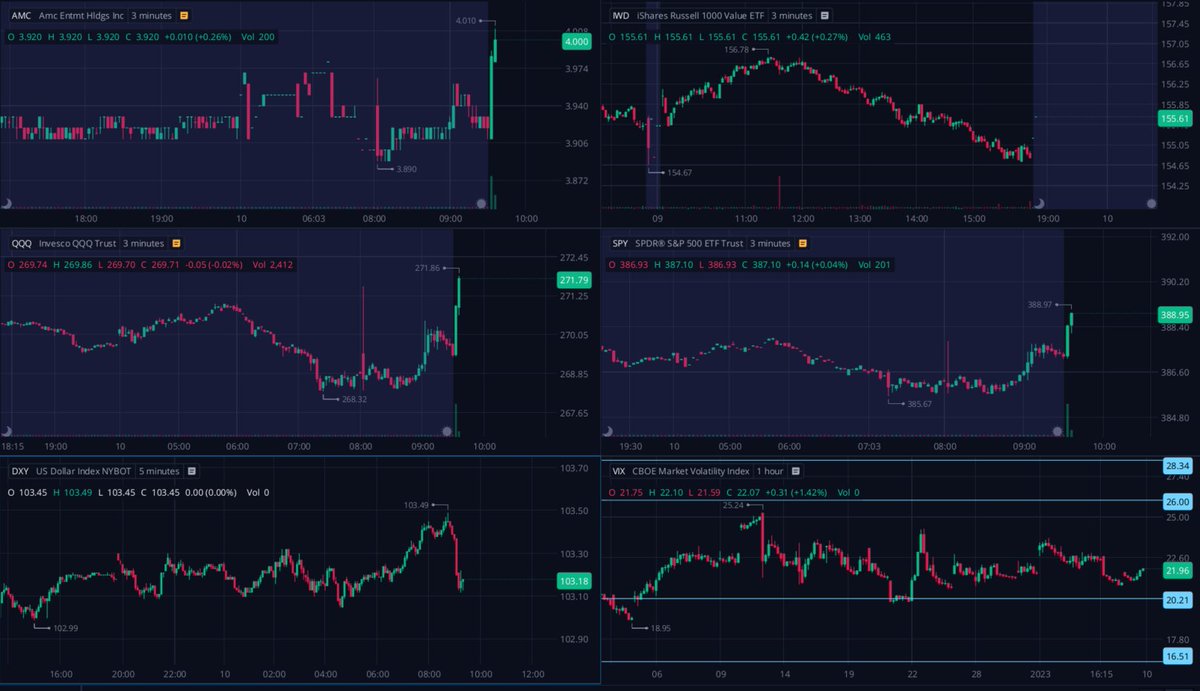Image resolution: width=1200 pixels, height=691 pixels.
Task: Click the moon icon at IWD chart's right
Action: pos(1152,203)
